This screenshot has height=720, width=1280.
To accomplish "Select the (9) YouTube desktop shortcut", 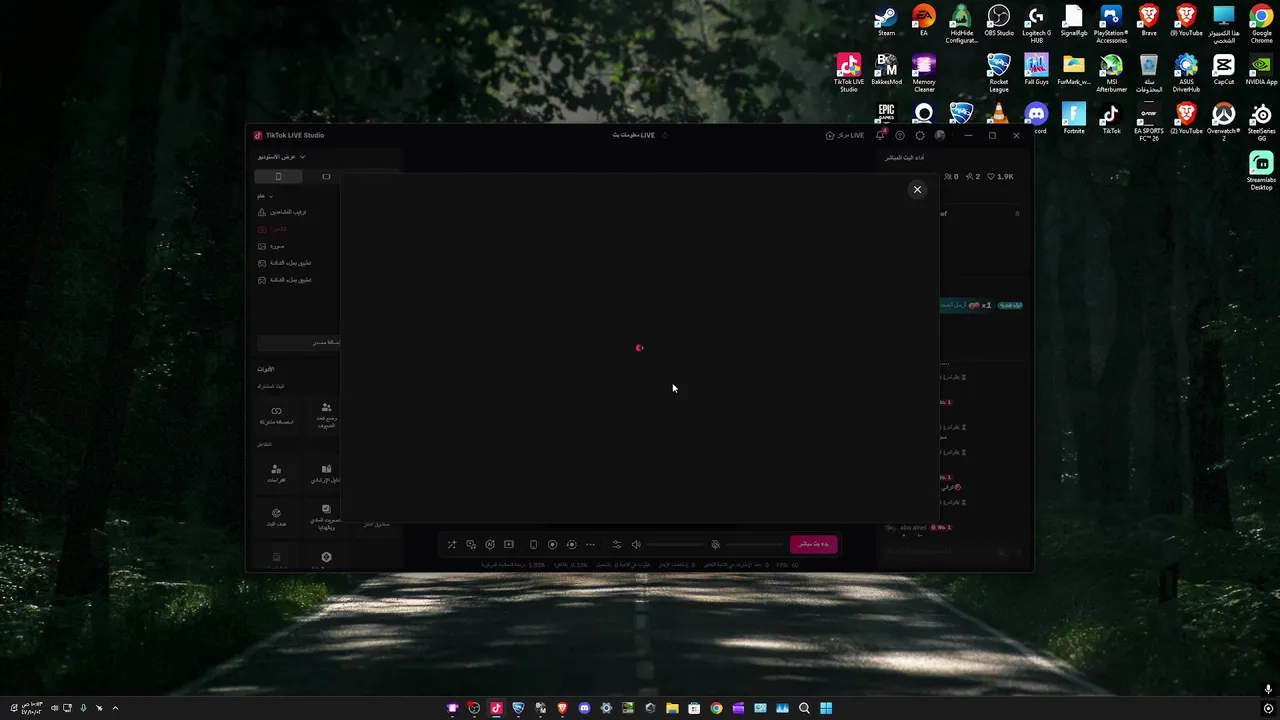I will click(1186, 21).
